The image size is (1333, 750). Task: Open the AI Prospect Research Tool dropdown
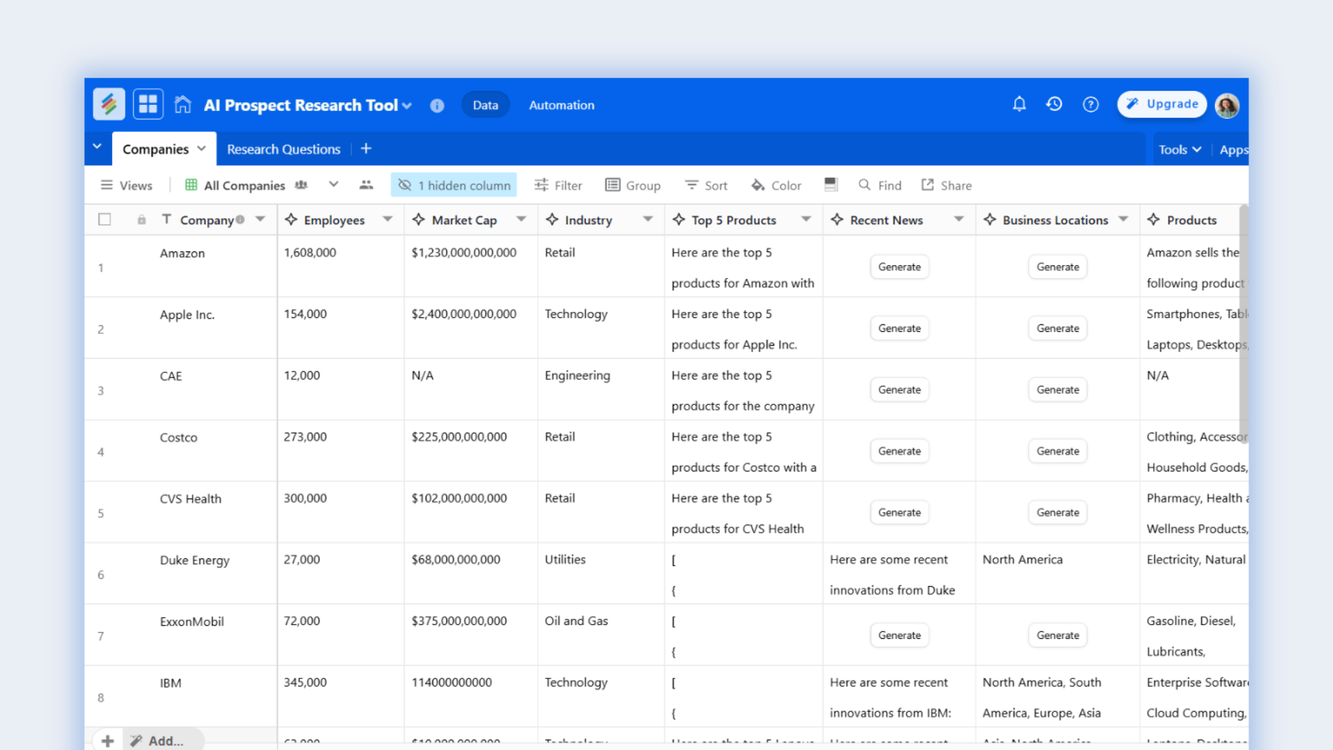pyautogui.click(x=409, y=104)
